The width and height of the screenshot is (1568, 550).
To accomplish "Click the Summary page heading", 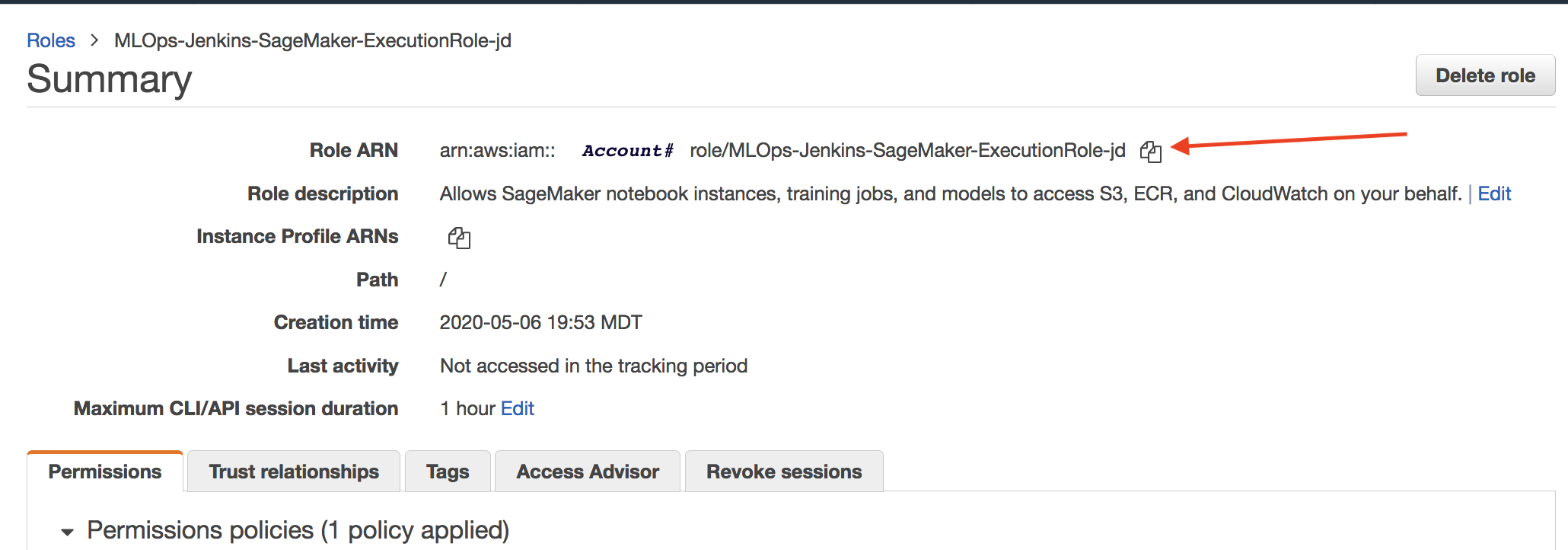I will [110, 79].
